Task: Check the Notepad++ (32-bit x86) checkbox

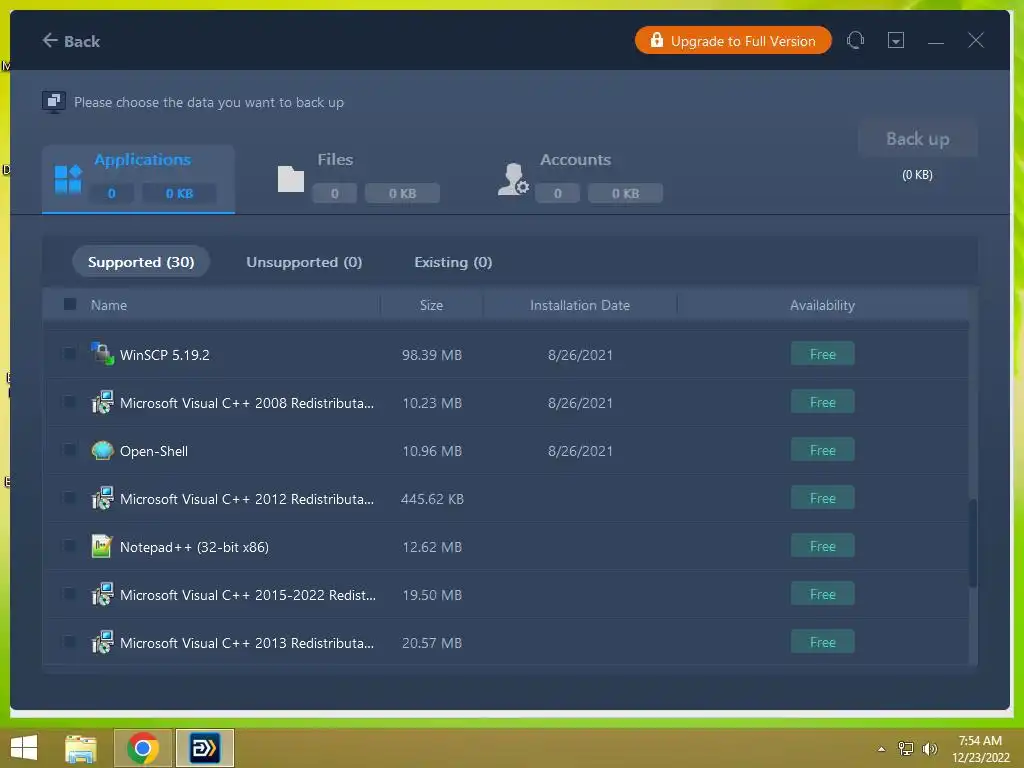Action: [x=69, y=545]
